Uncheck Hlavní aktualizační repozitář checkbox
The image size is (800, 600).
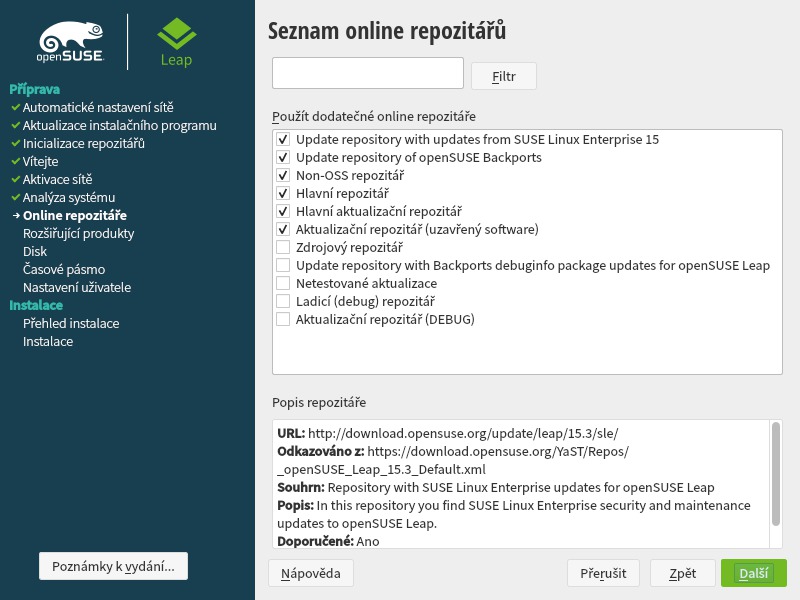[x=283, y=211]
